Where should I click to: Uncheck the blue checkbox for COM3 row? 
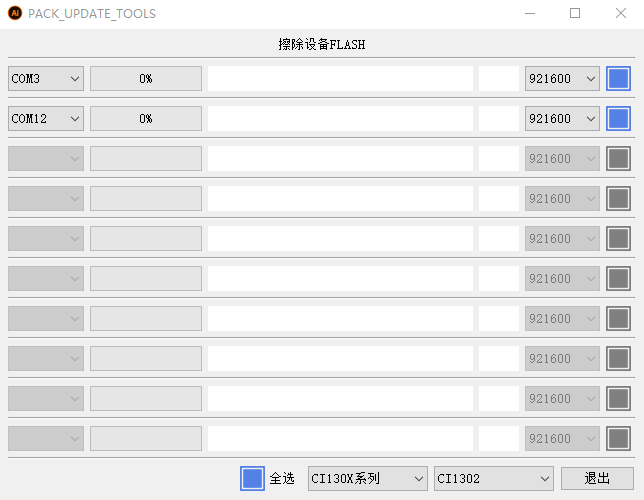[618, 79]
